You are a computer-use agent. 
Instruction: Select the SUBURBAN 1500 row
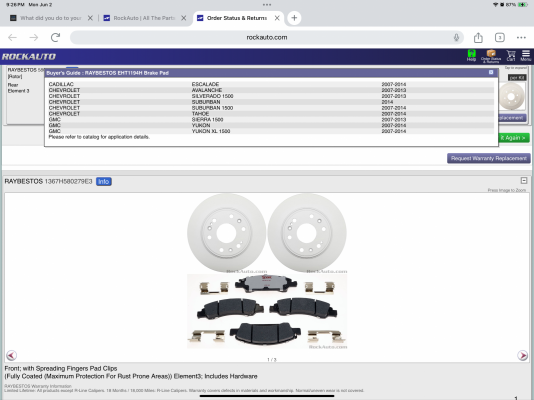point(271,108)
